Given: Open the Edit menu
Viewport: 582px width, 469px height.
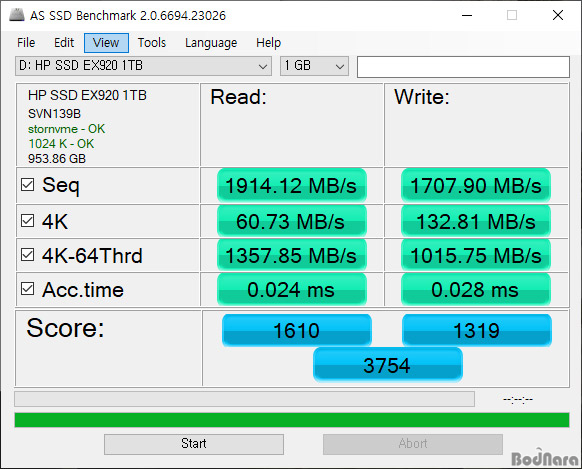Looking at the screenshot, I should pyautogui.click(x=64, y=43).
